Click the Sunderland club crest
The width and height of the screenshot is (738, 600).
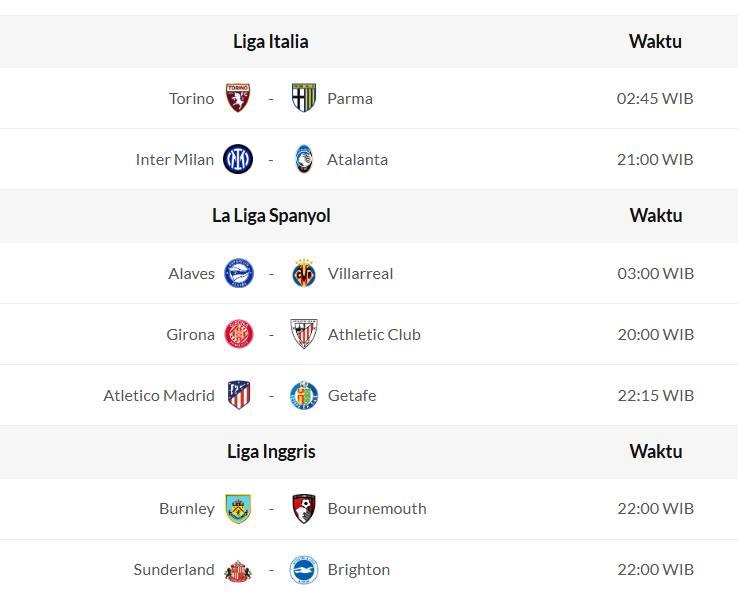[238, 570]
